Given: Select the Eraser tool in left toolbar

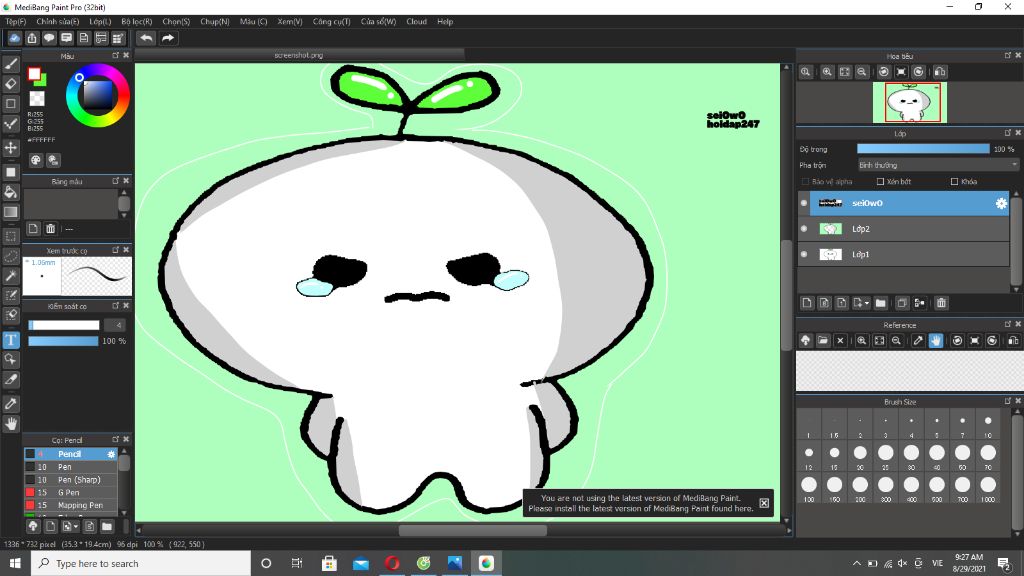Looking at the screenshot, I should pos(11,84).
